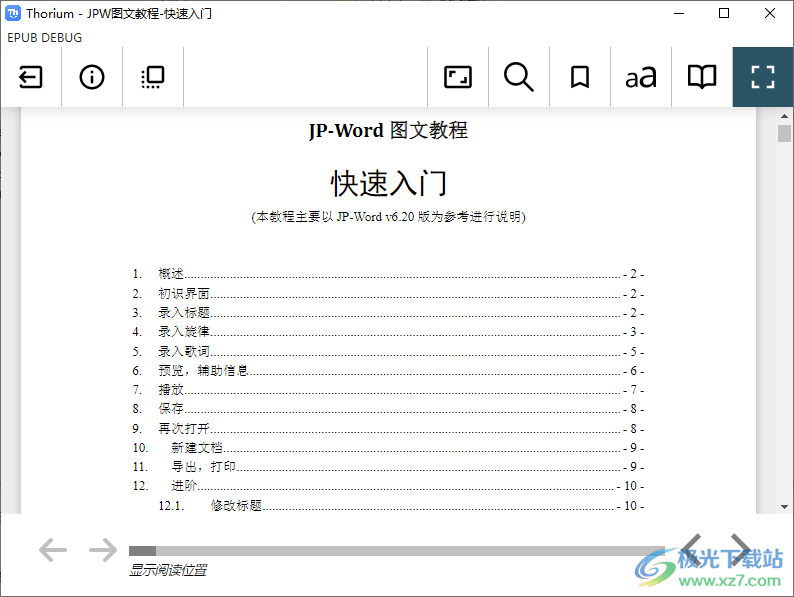Open the 新建文档 contents entry

[388, 448]
